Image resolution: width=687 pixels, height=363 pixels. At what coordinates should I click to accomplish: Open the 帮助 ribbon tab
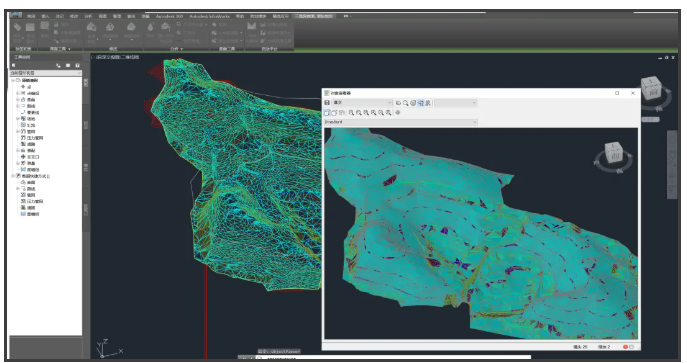(x=240, y=16)
